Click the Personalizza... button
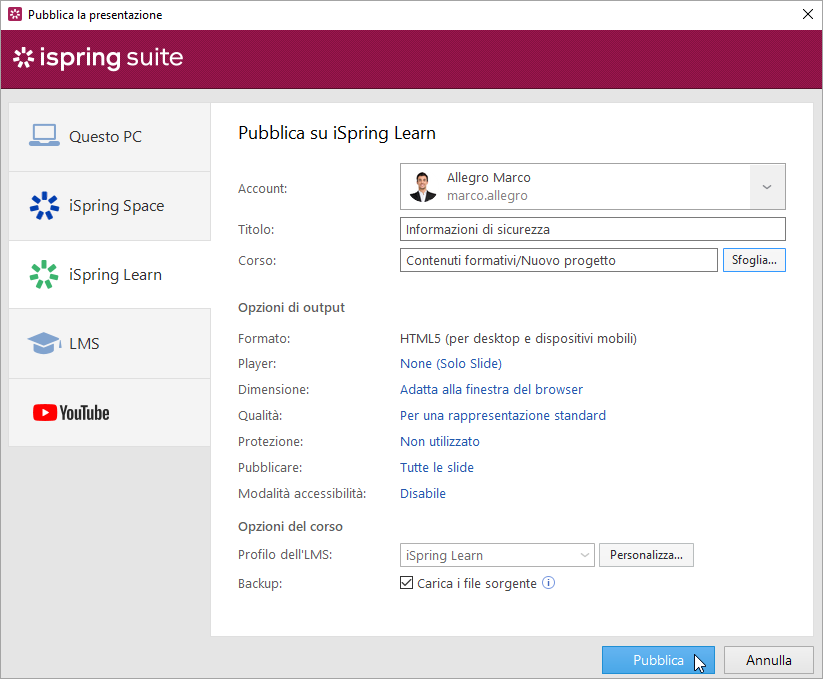This screenshot has height=679, width=823. tap(646, 555)
